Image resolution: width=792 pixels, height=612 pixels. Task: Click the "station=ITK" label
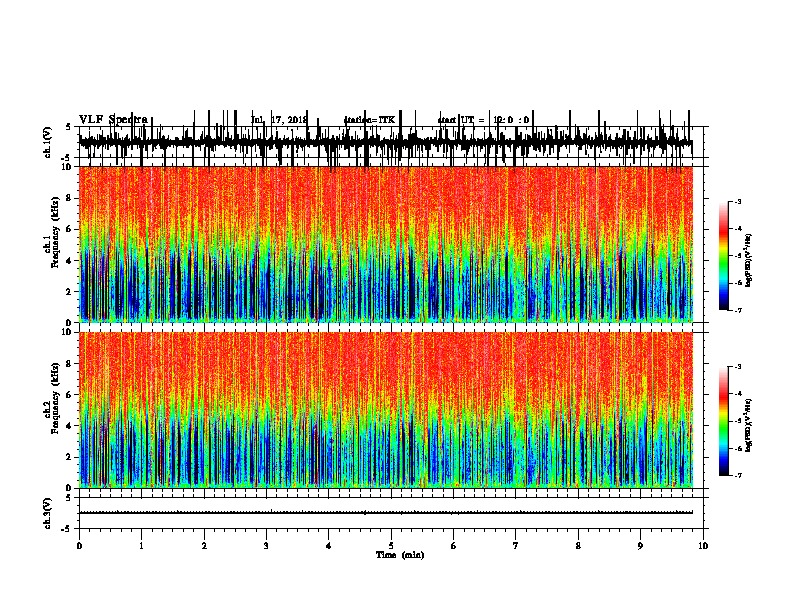click(x=369, y=120)
